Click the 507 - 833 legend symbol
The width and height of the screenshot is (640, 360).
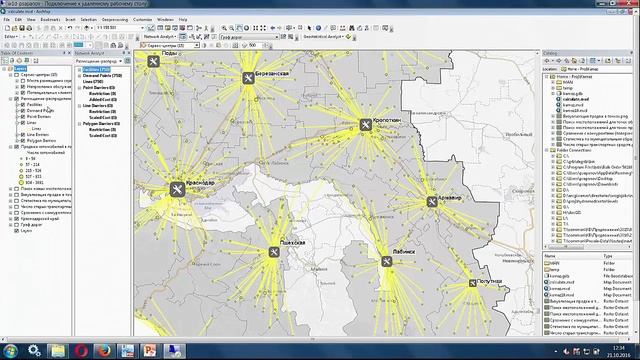pyautogui.click(x=21, y=177)
